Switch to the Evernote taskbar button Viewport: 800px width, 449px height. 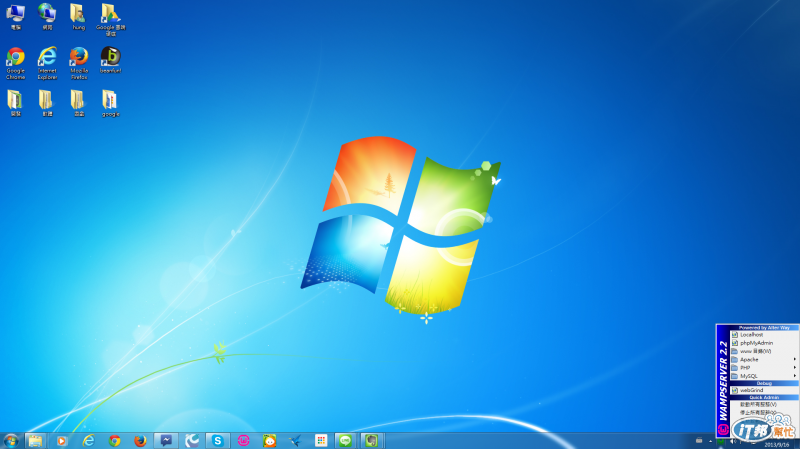(x=371, y=441)
